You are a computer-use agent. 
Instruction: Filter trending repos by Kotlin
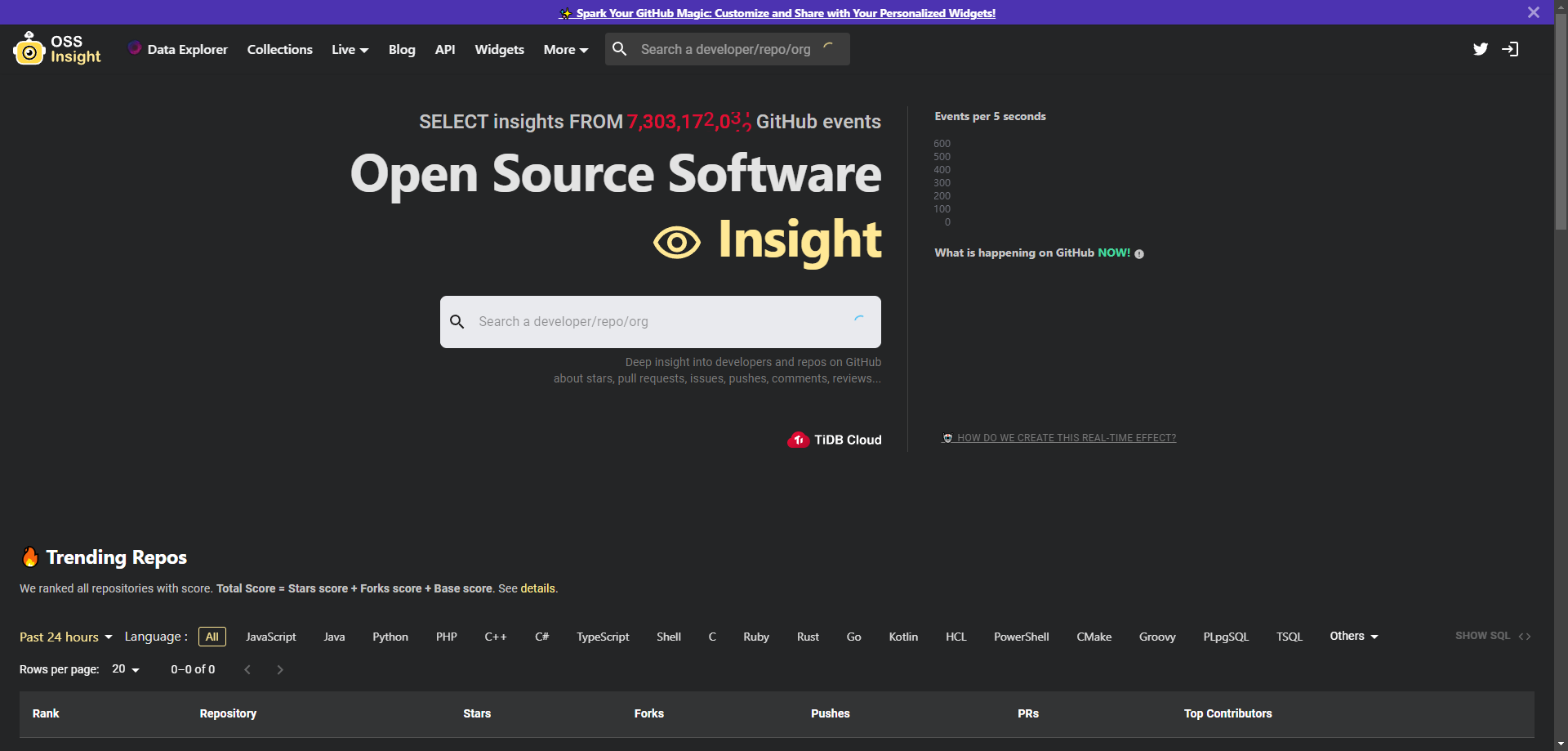coord(903,637)
